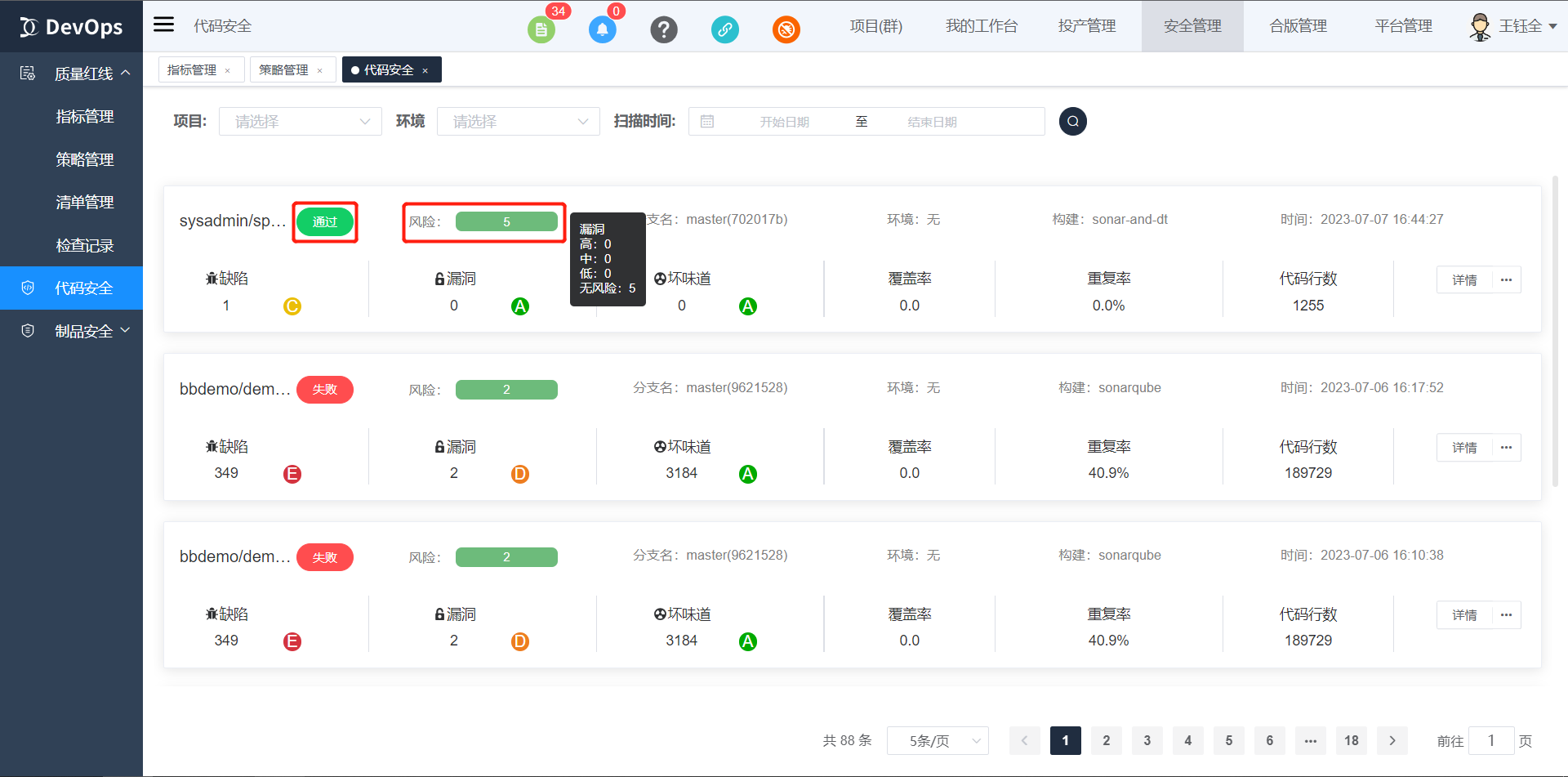
Task: Change the 5条/页 page size dropdown
Action: point(937,740)
